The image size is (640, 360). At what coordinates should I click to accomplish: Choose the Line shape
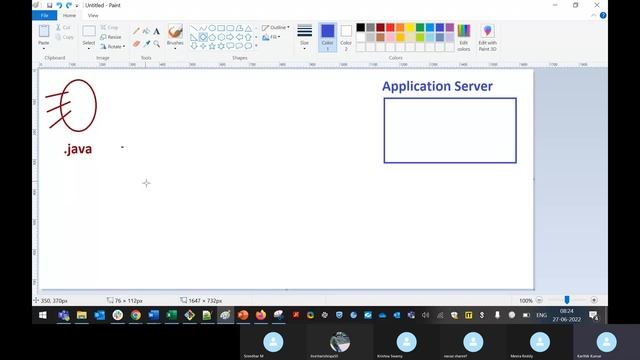tap(194, 28)
